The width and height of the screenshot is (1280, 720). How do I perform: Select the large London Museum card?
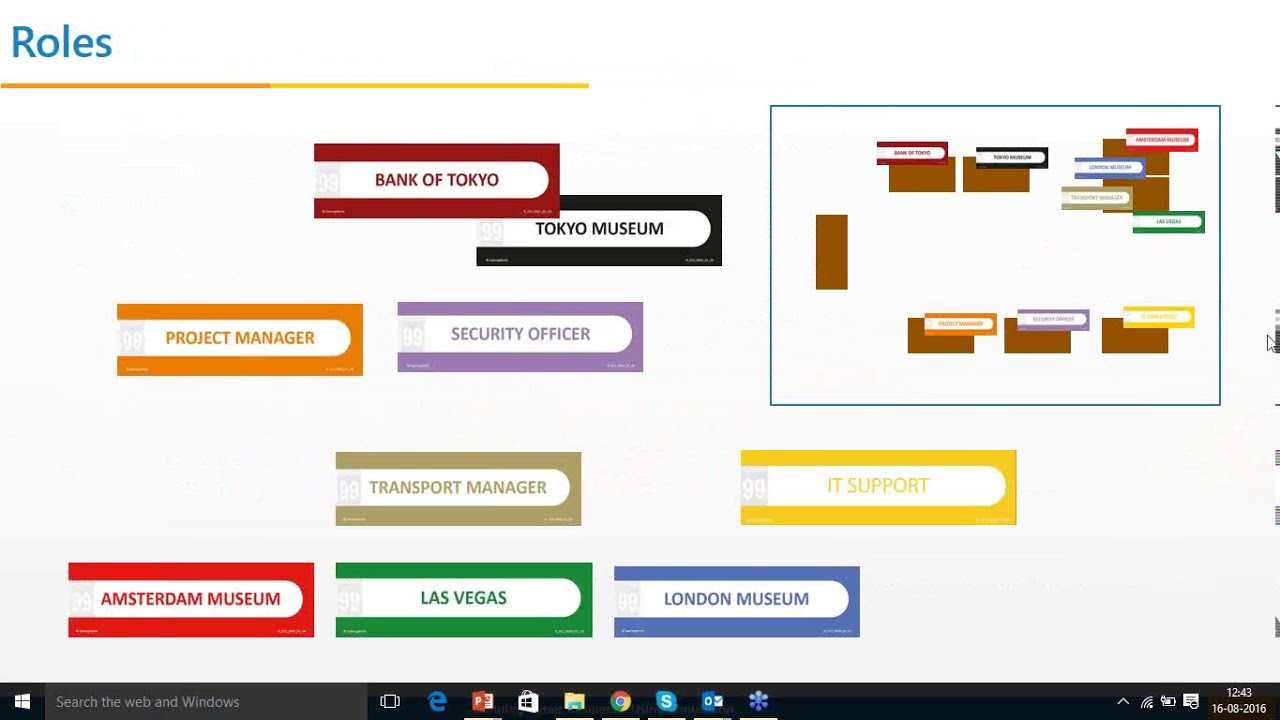coord(737,602)
